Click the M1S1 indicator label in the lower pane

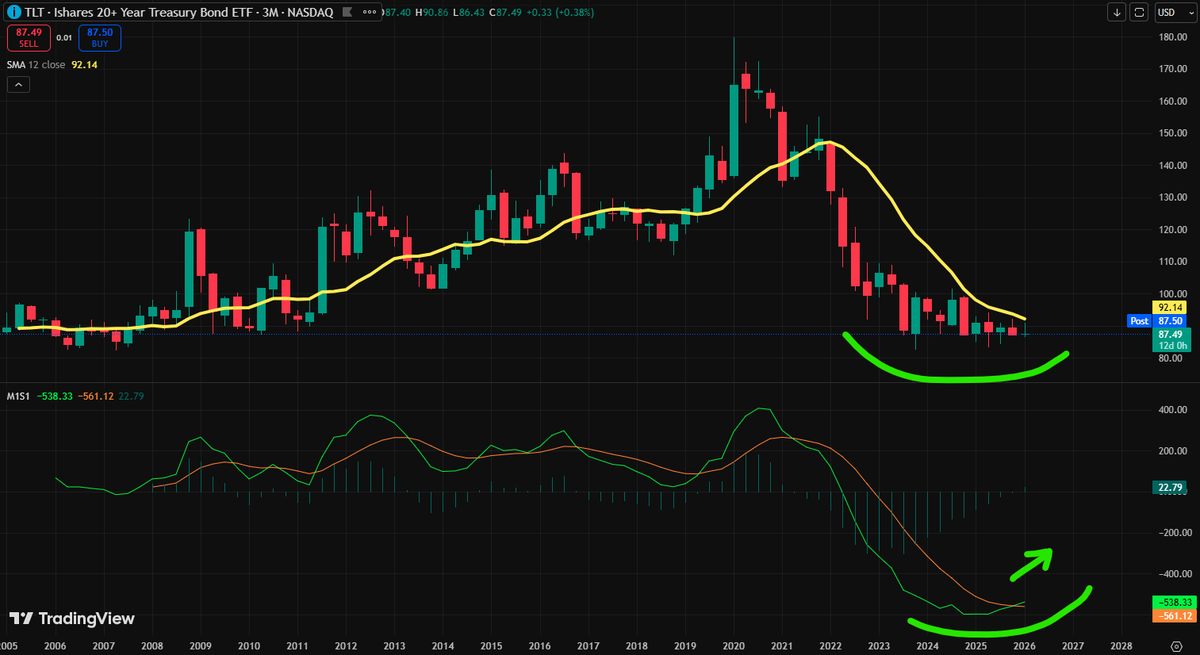[x=16, y=396]
